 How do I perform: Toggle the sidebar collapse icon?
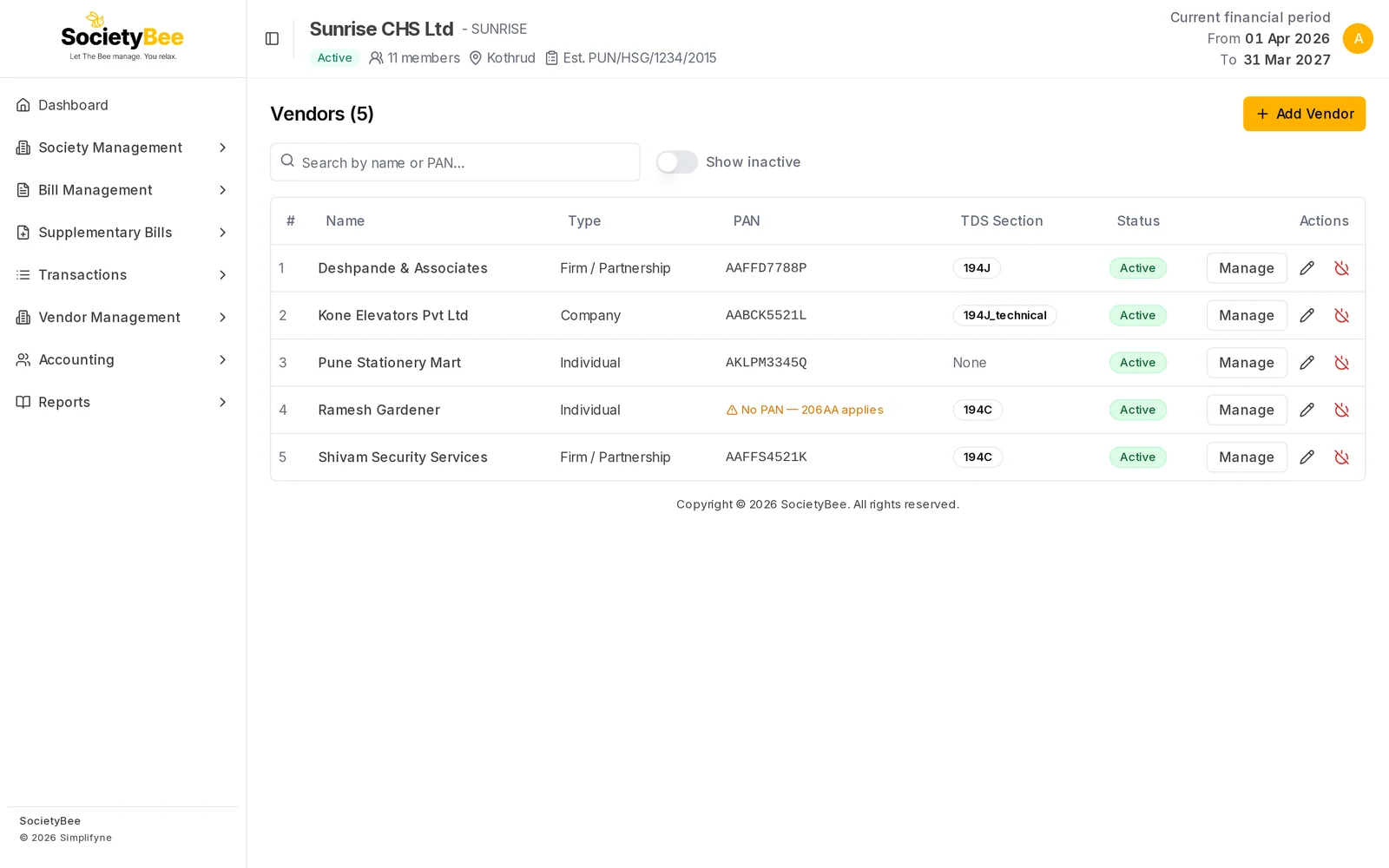point(272,38)
